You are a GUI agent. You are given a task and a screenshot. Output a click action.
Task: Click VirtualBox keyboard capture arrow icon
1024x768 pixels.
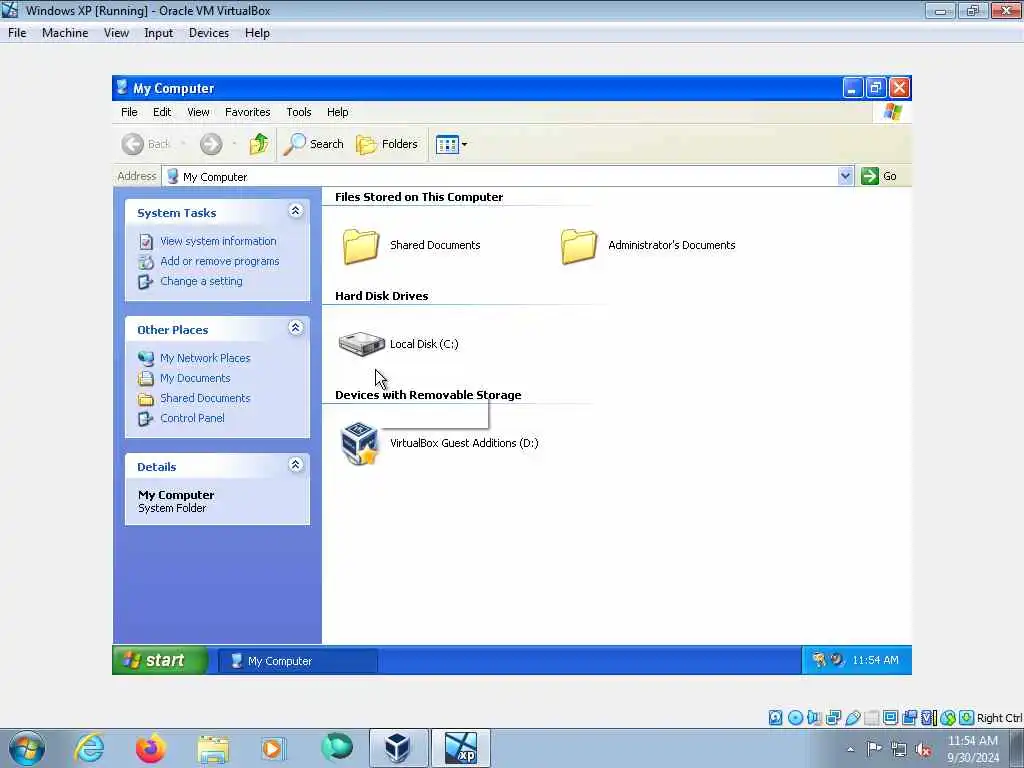pyautogui.click(x=967, y=718)
